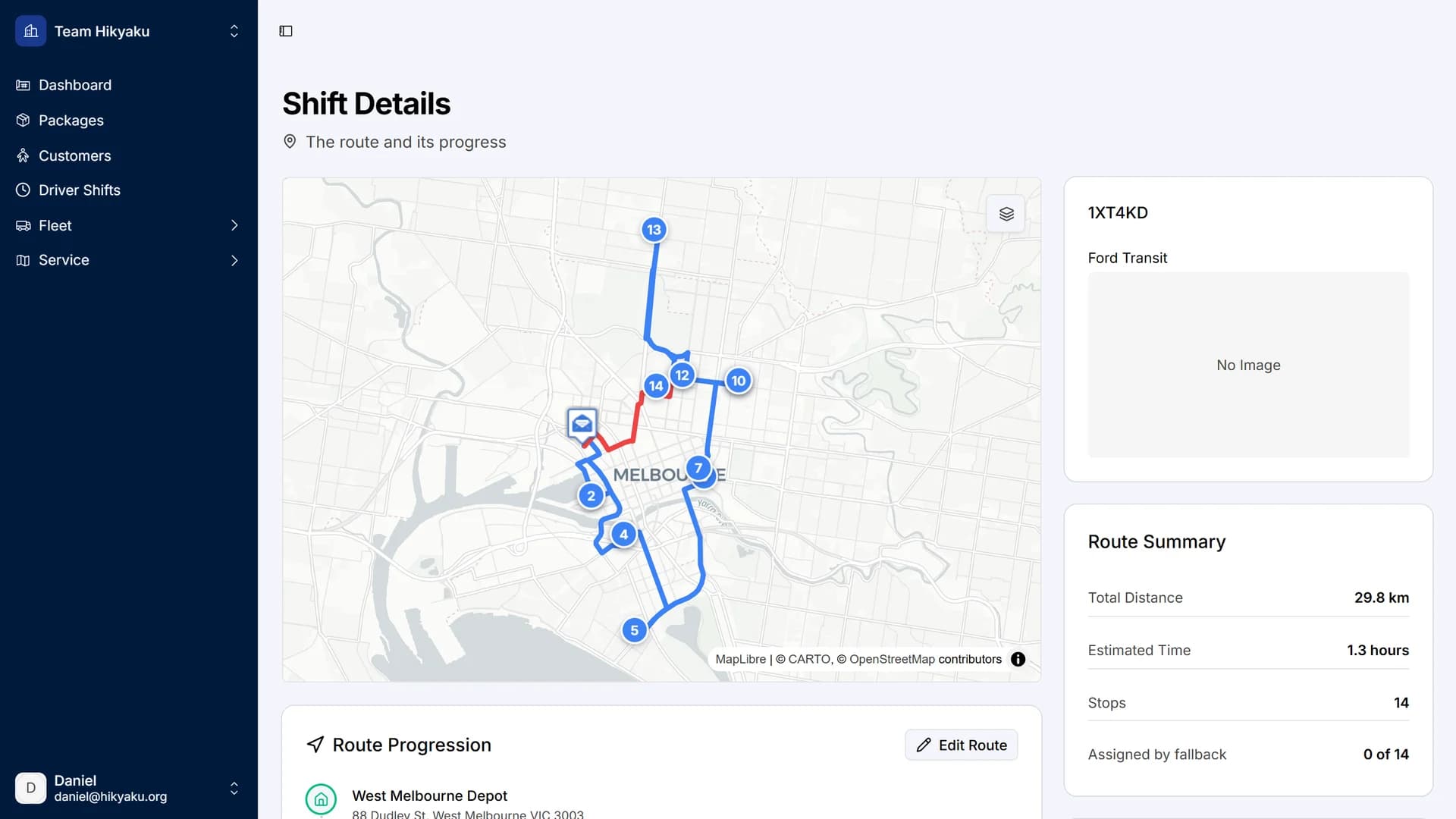The width and height of the screenshot is (1456, 819).
Task: Click the 29.8 km total distance value
Action: coord(1382,598)
